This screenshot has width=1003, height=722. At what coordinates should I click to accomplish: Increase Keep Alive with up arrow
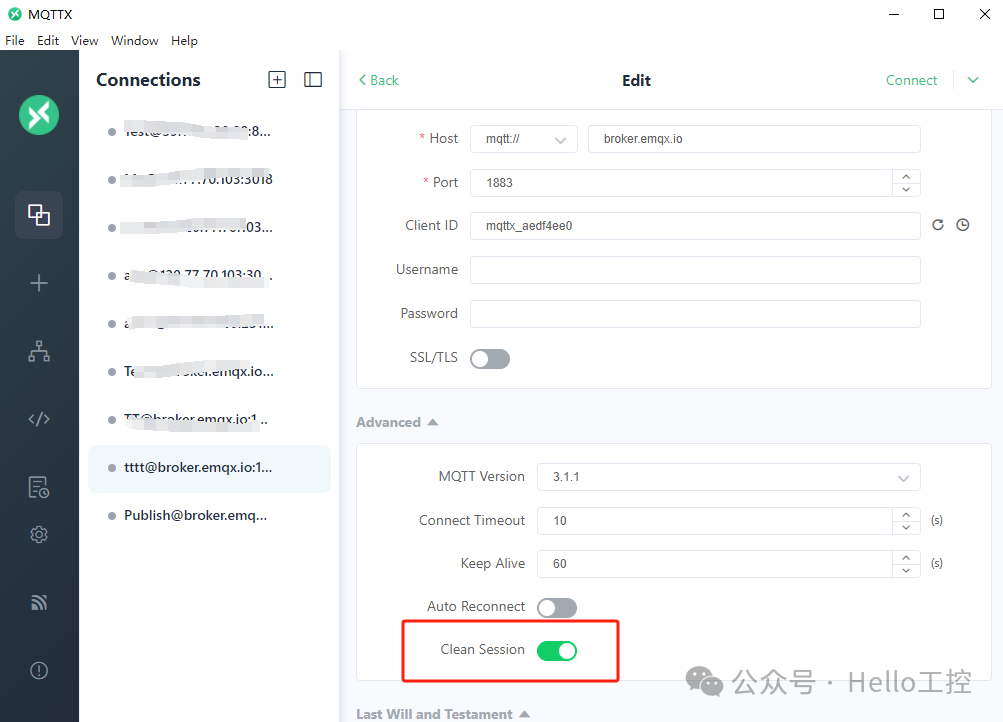point(906,558)
